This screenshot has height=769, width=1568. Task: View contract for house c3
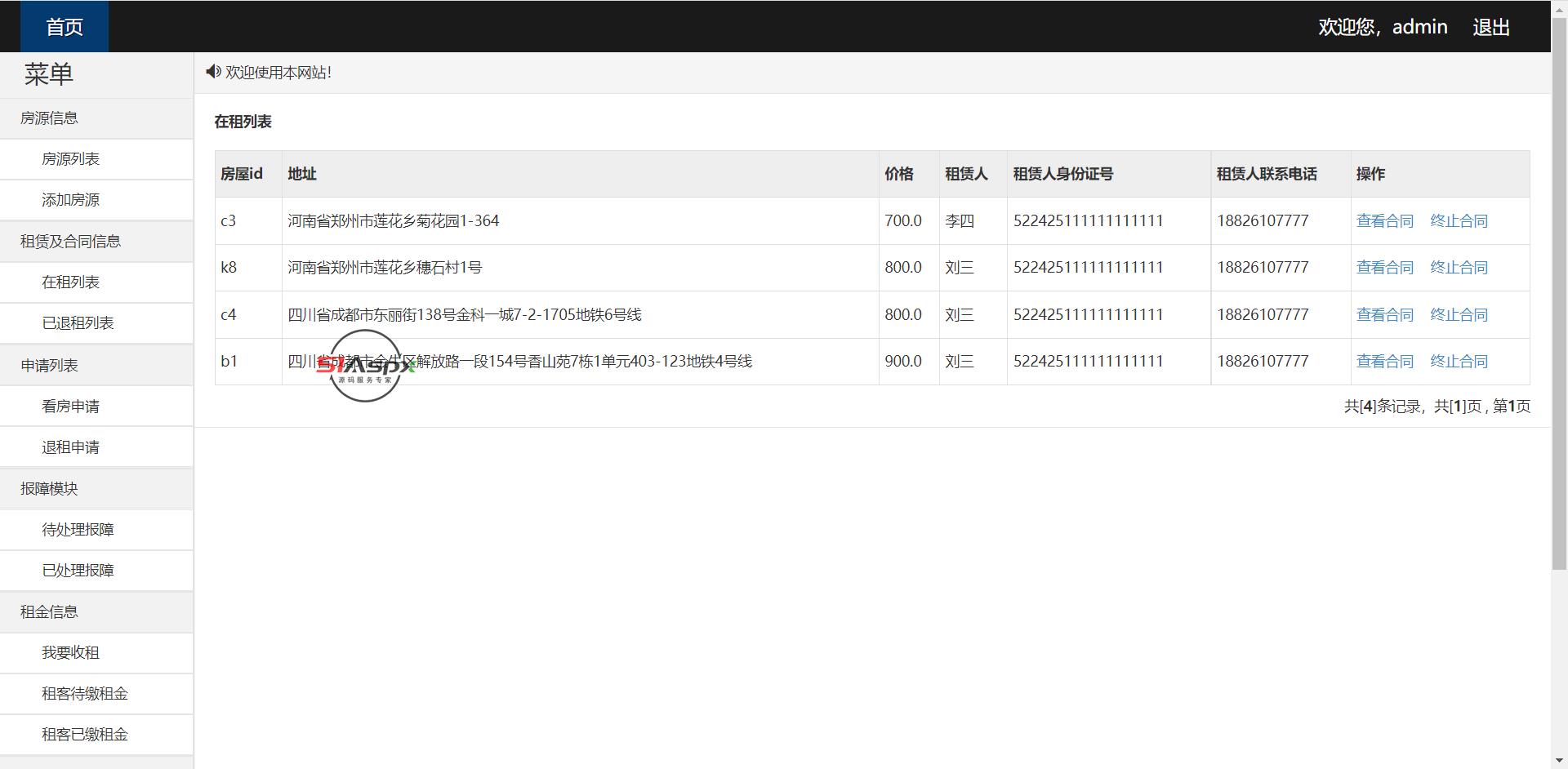point(1384,221)
